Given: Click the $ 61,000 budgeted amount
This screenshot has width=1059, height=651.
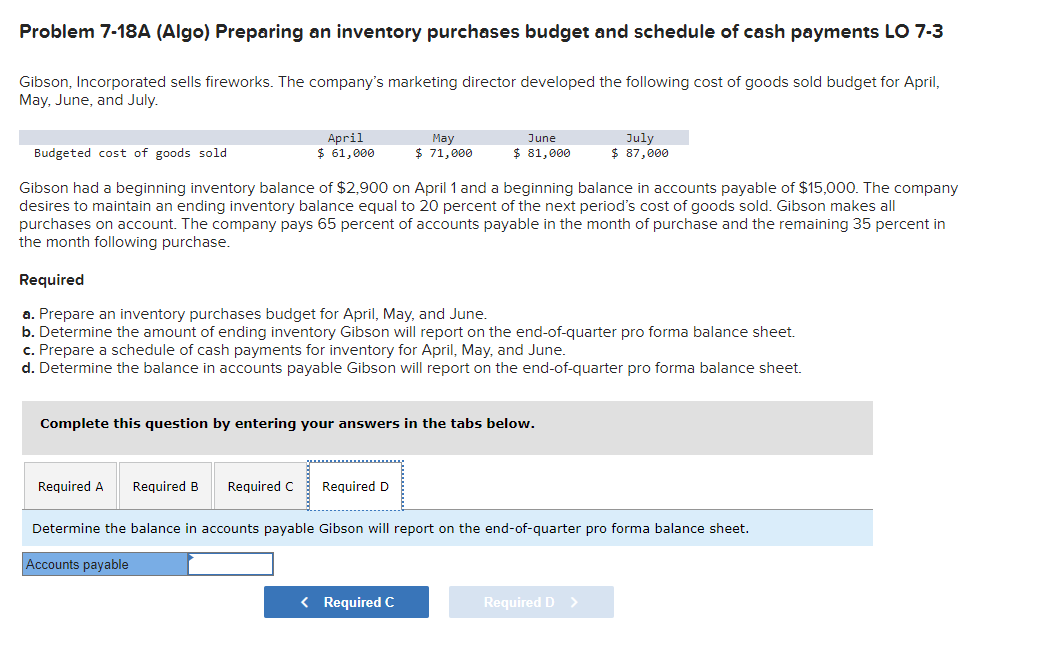Looking at the screenshot, I should click(x=344, y=153).
